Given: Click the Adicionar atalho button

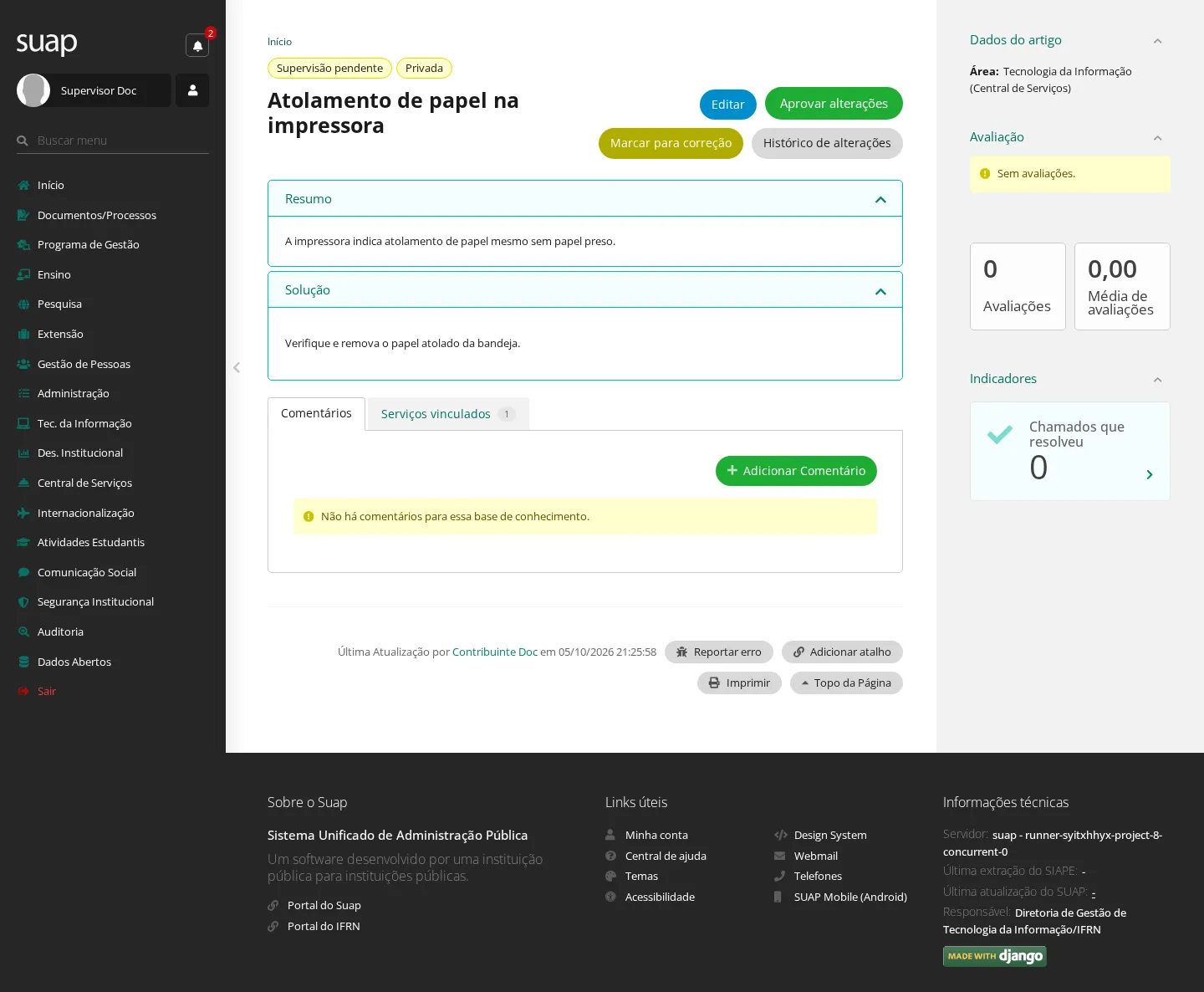Looking at the screenshot, I should (842, 652).
